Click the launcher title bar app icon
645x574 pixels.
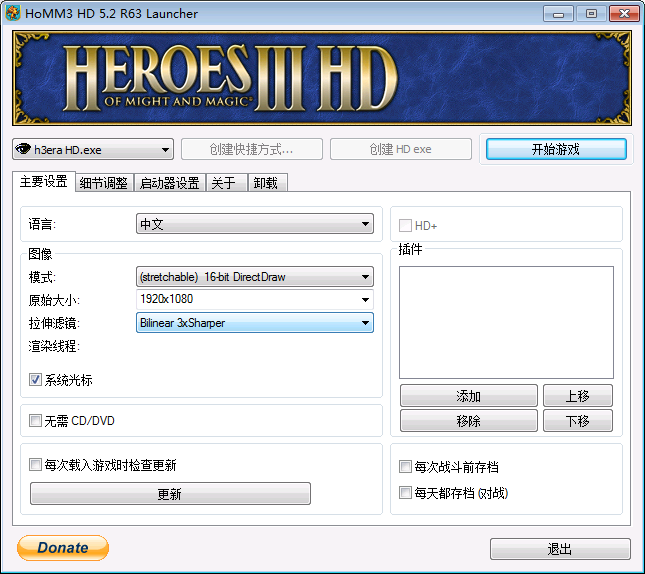(13, 13)
